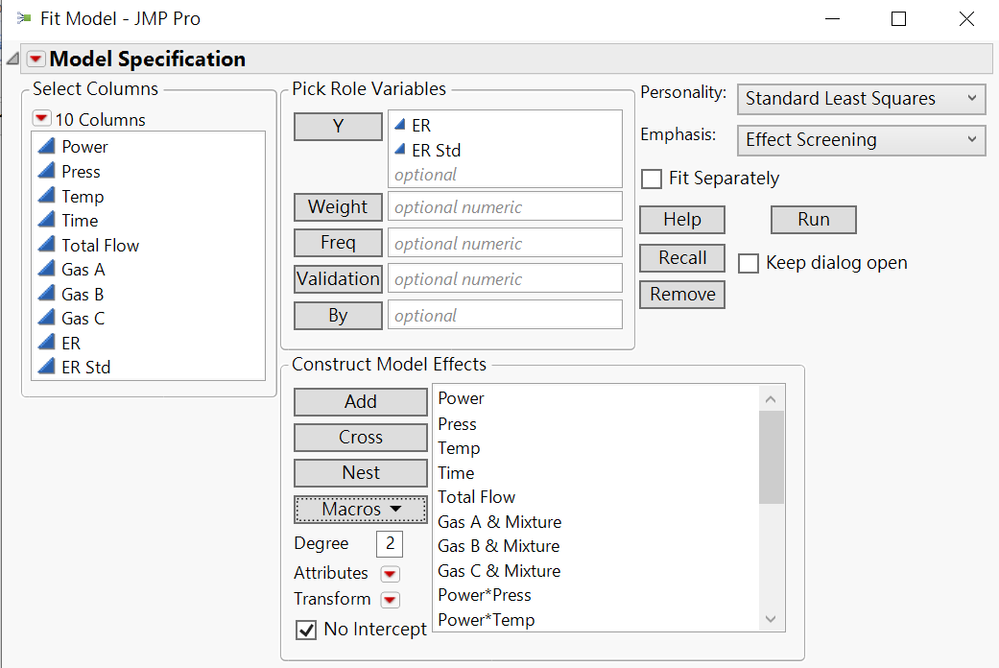Select Power*Press in model effects list
Screen dimensions: 999x668
click(x=485, y=595)
